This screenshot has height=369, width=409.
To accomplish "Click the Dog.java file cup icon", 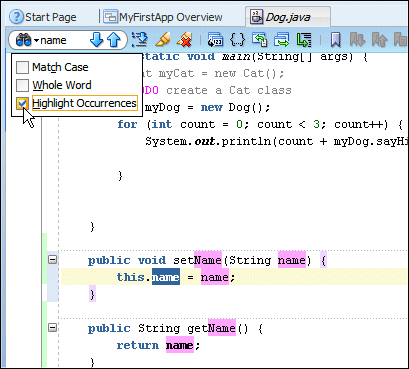I will [257, 17].
